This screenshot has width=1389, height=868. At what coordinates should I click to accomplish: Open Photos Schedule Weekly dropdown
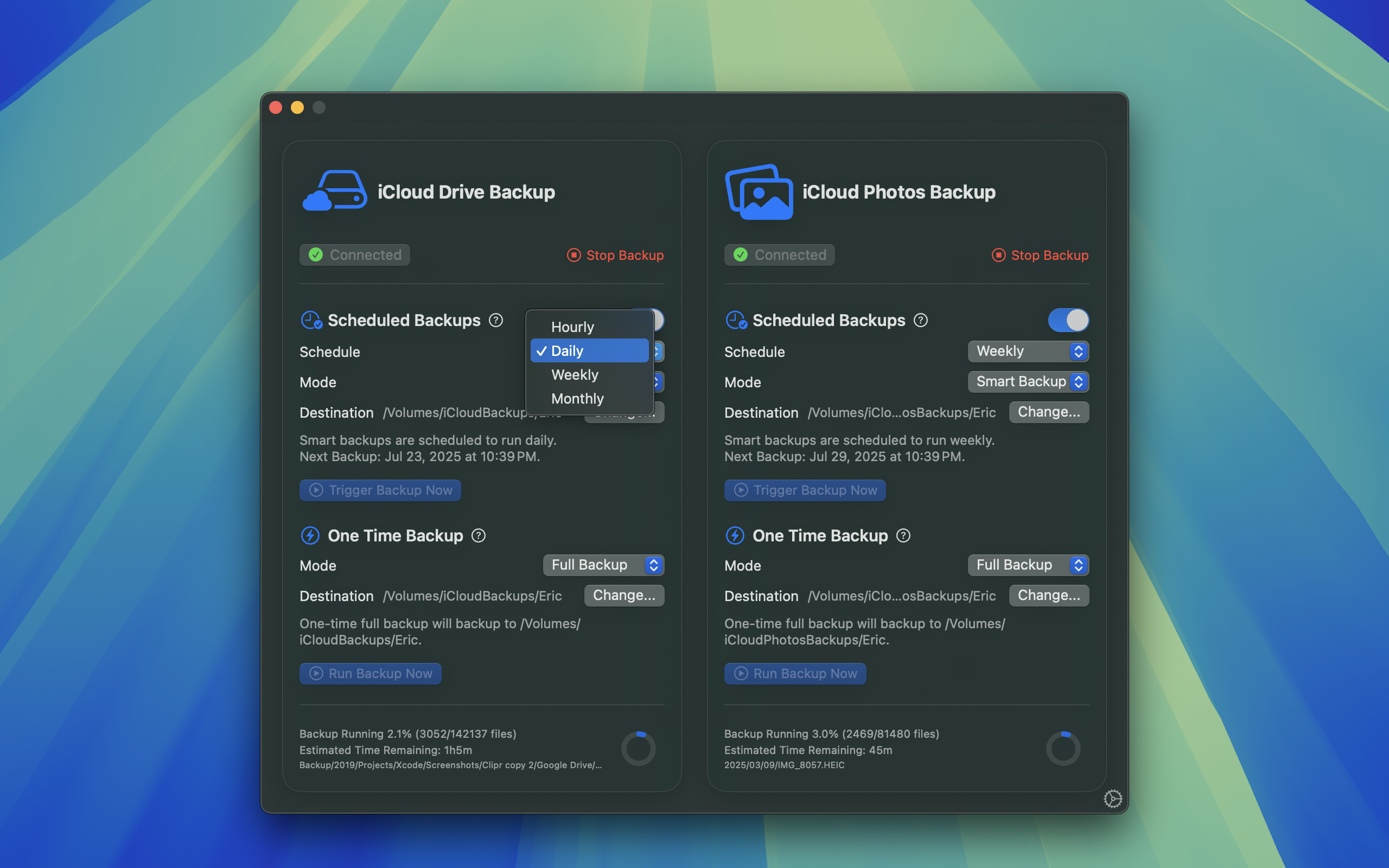tap(1028, 352)
